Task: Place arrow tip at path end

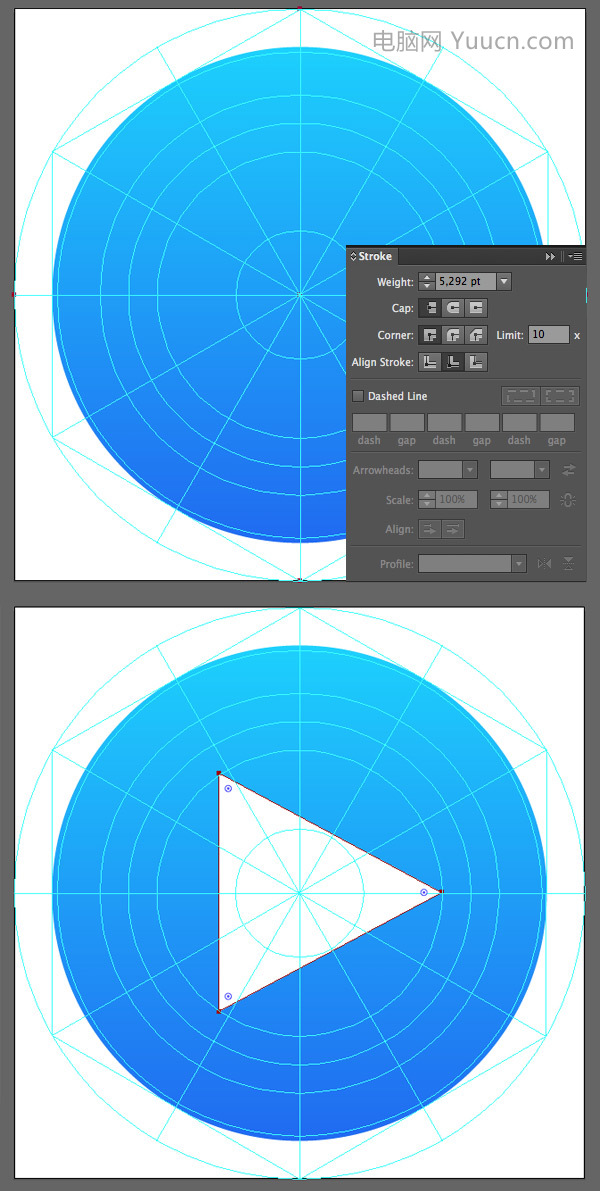Action: coord(453,529)
